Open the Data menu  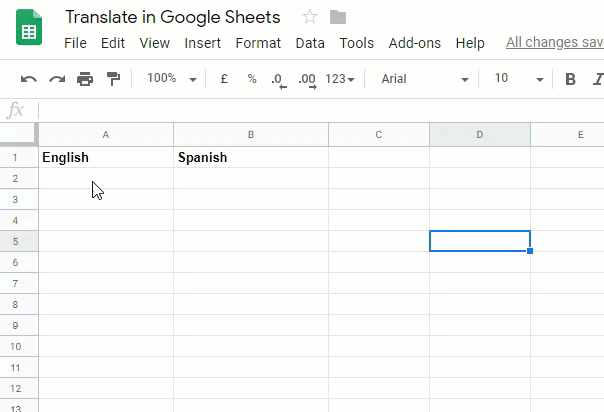[310, 43]
